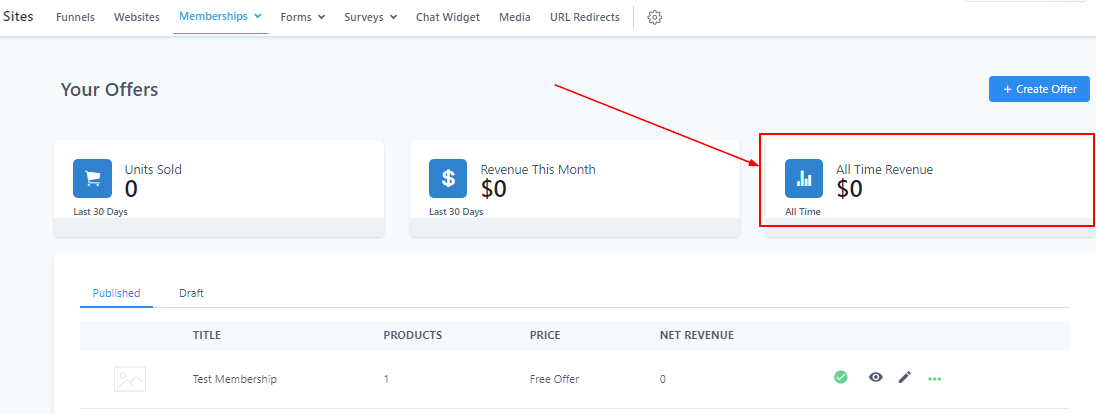Open the Websites section
Image resolution: width=1096 pixels, height=414 pixels.
[136, 17]
